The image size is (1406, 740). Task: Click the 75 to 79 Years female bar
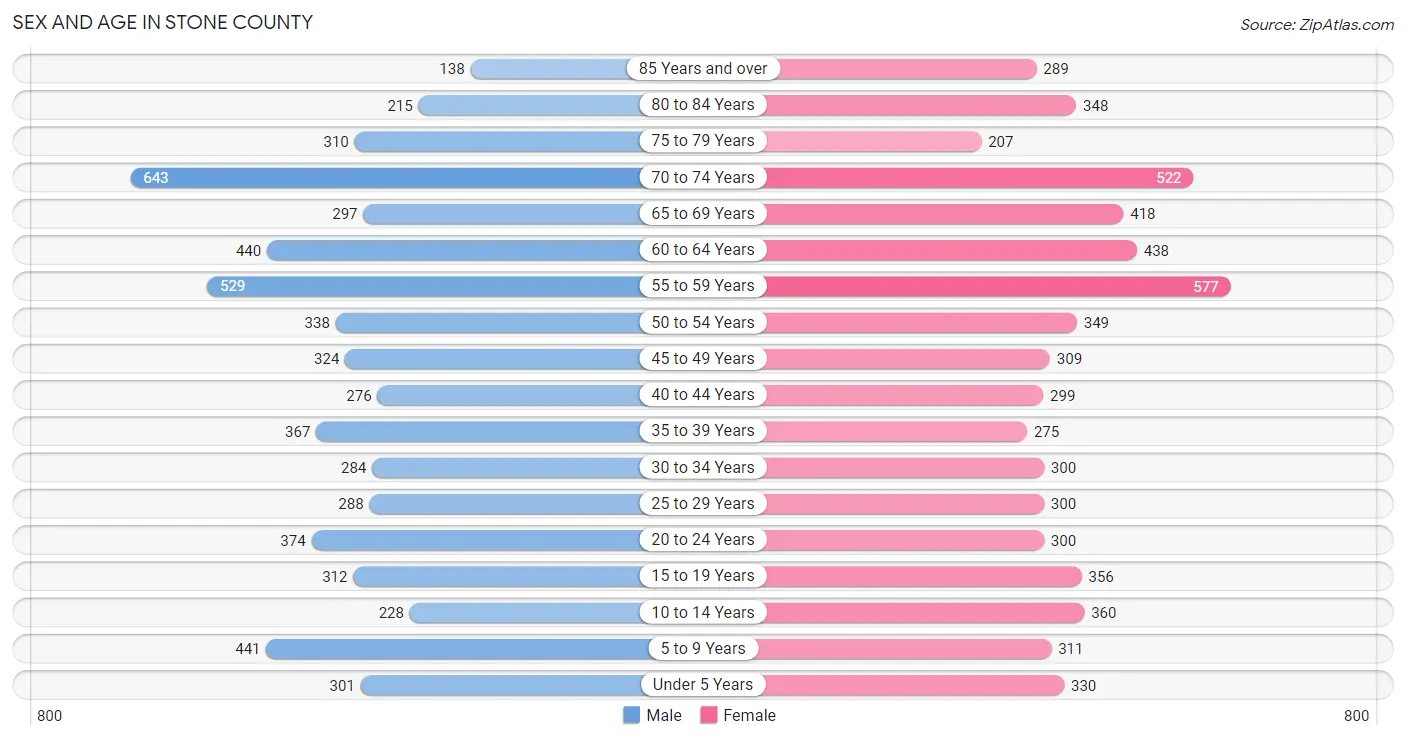pyautogui.click(x=843, y=141)
